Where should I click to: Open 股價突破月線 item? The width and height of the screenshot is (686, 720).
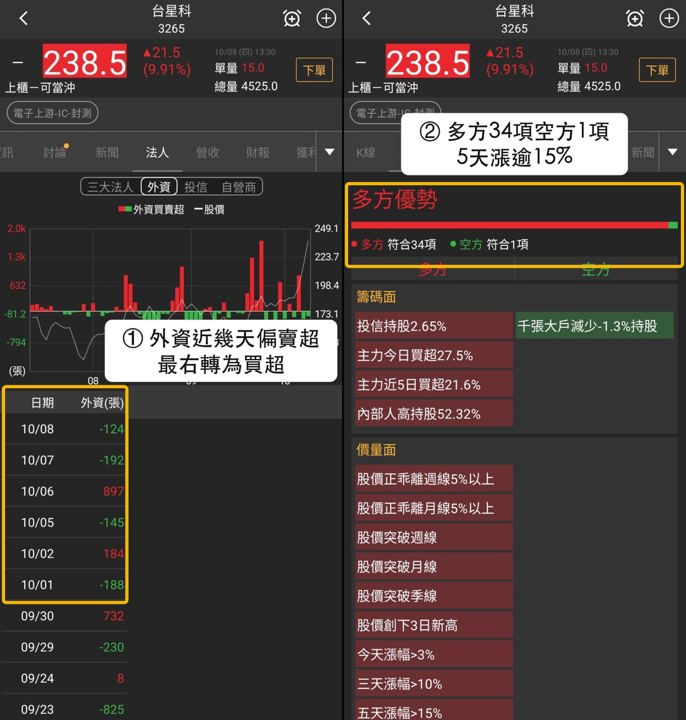click(x=433, y=567)
